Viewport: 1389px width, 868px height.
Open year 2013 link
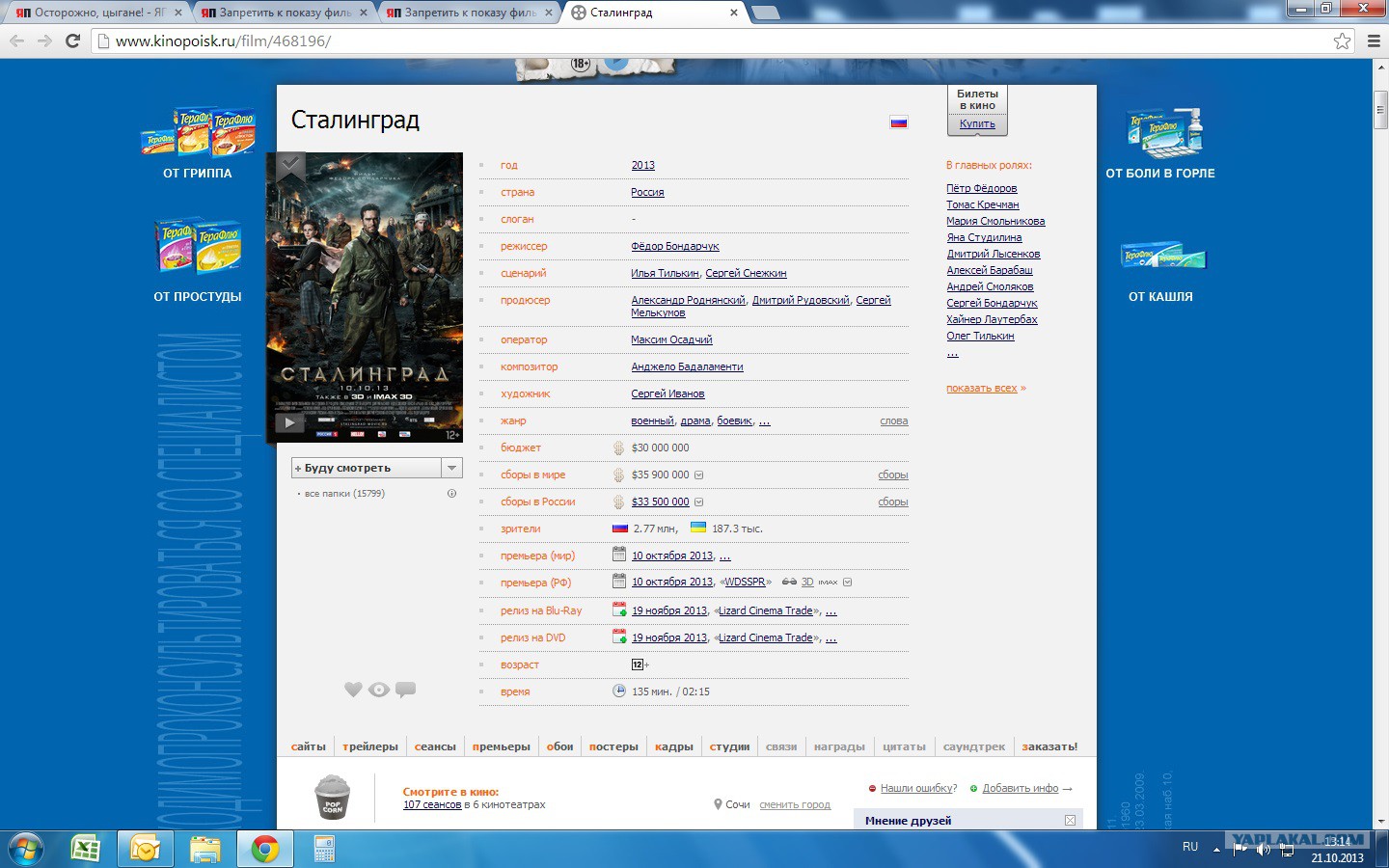[x=643, y=165]
